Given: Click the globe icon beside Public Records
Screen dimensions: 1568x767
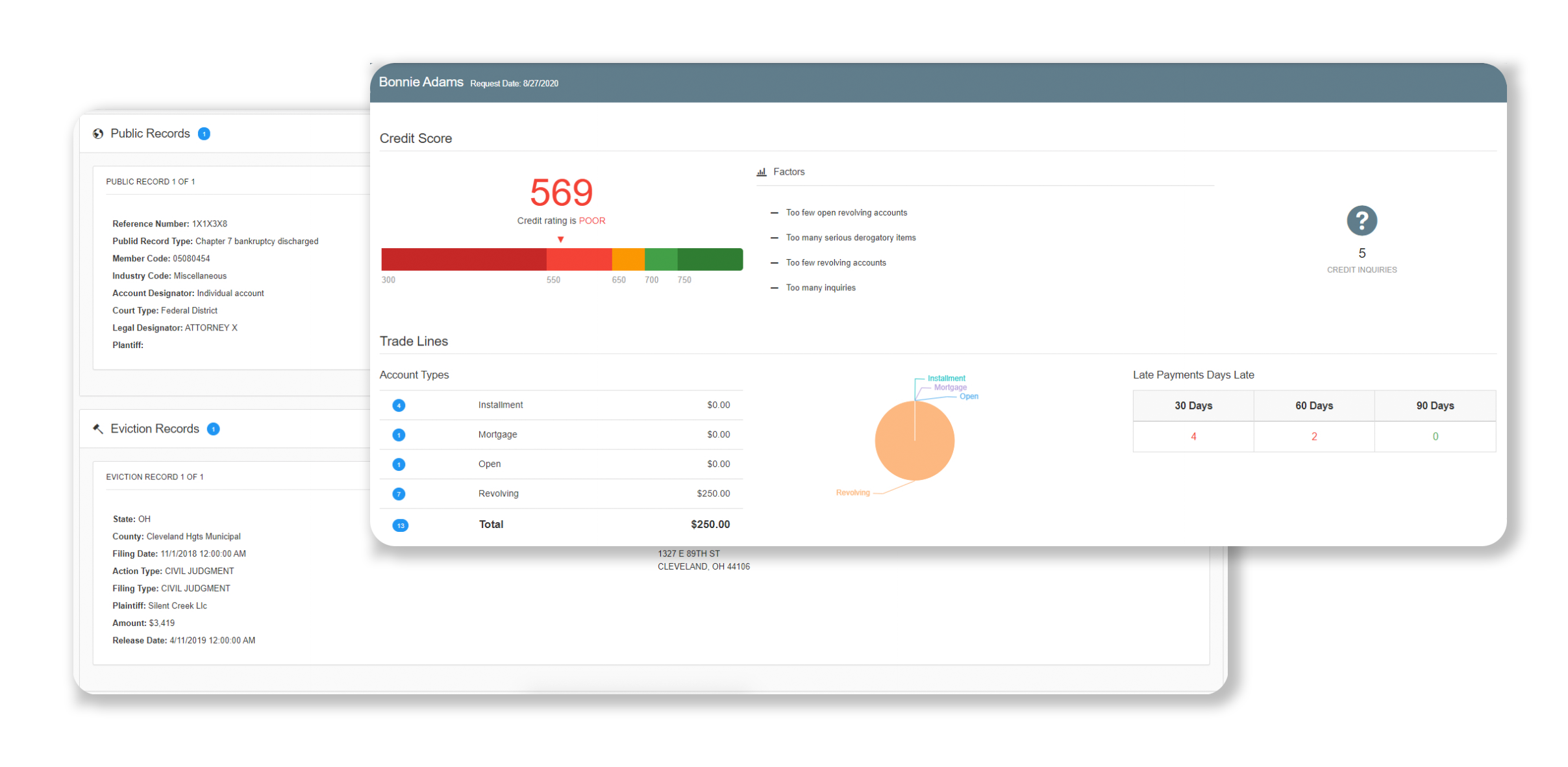Looking at the screenshot, I should click(x=98, y=134).
